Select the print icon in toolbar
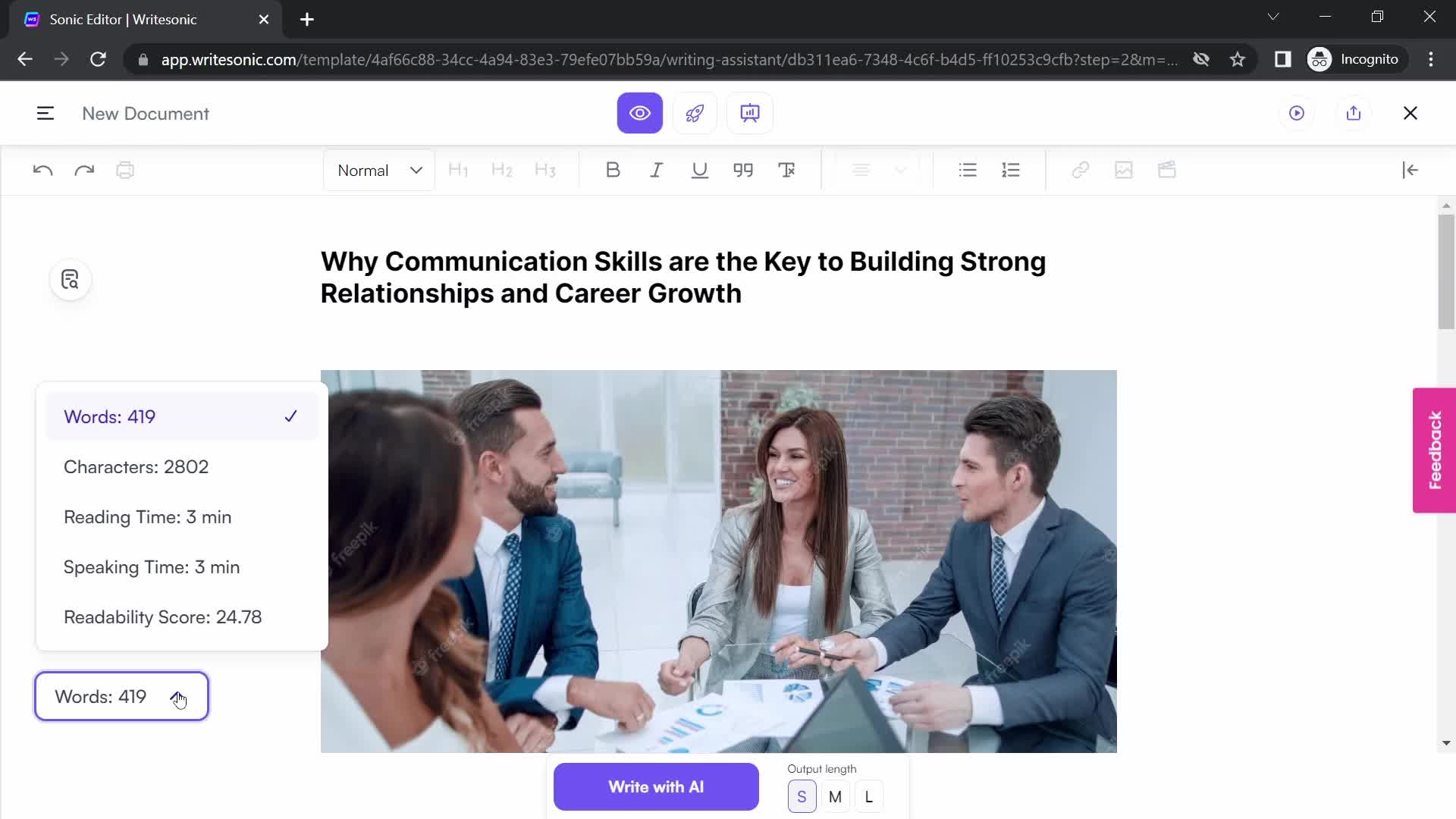Screen dimensions: 1456x819 (125, 169)
